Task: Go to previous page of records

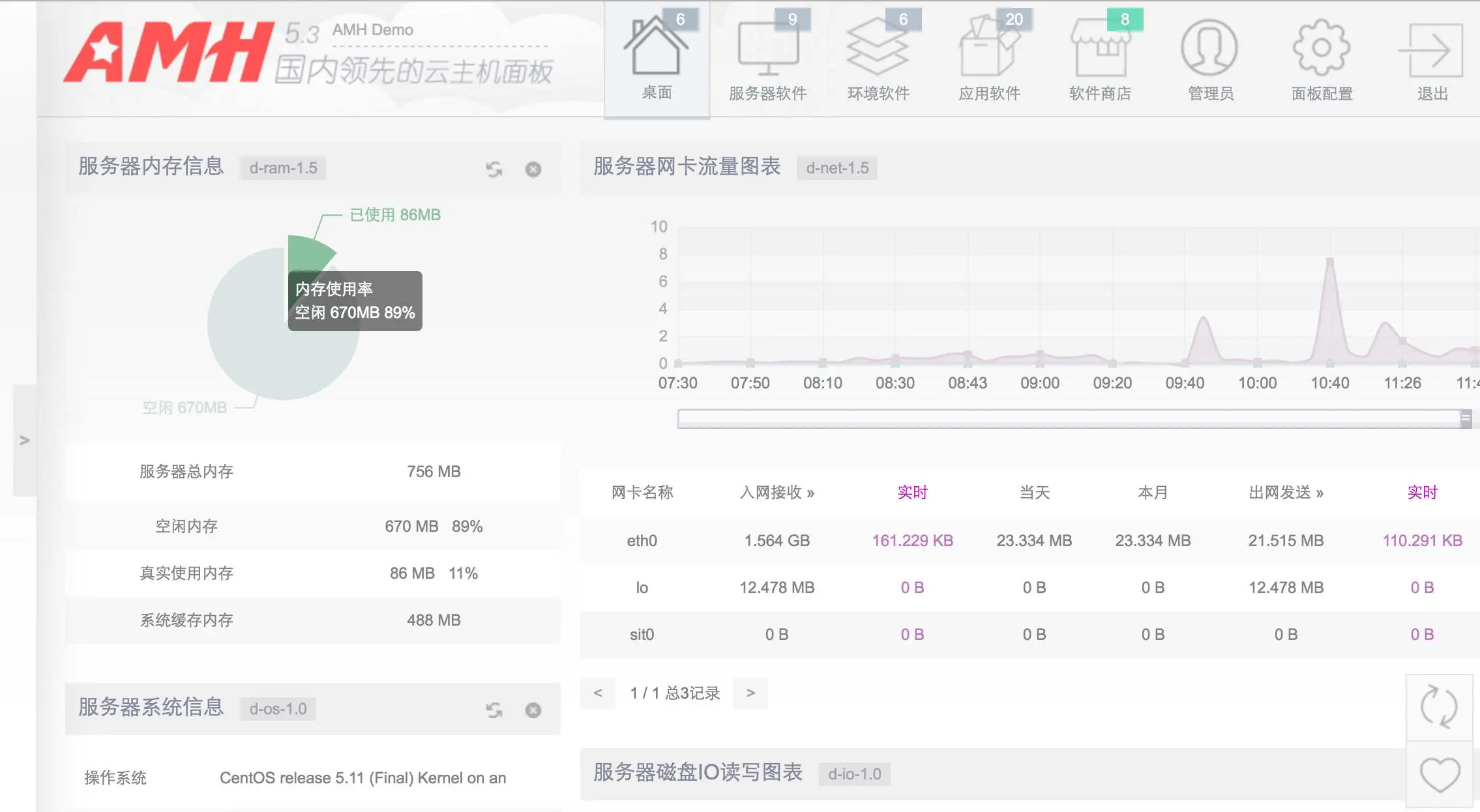Action: (598, 693)
